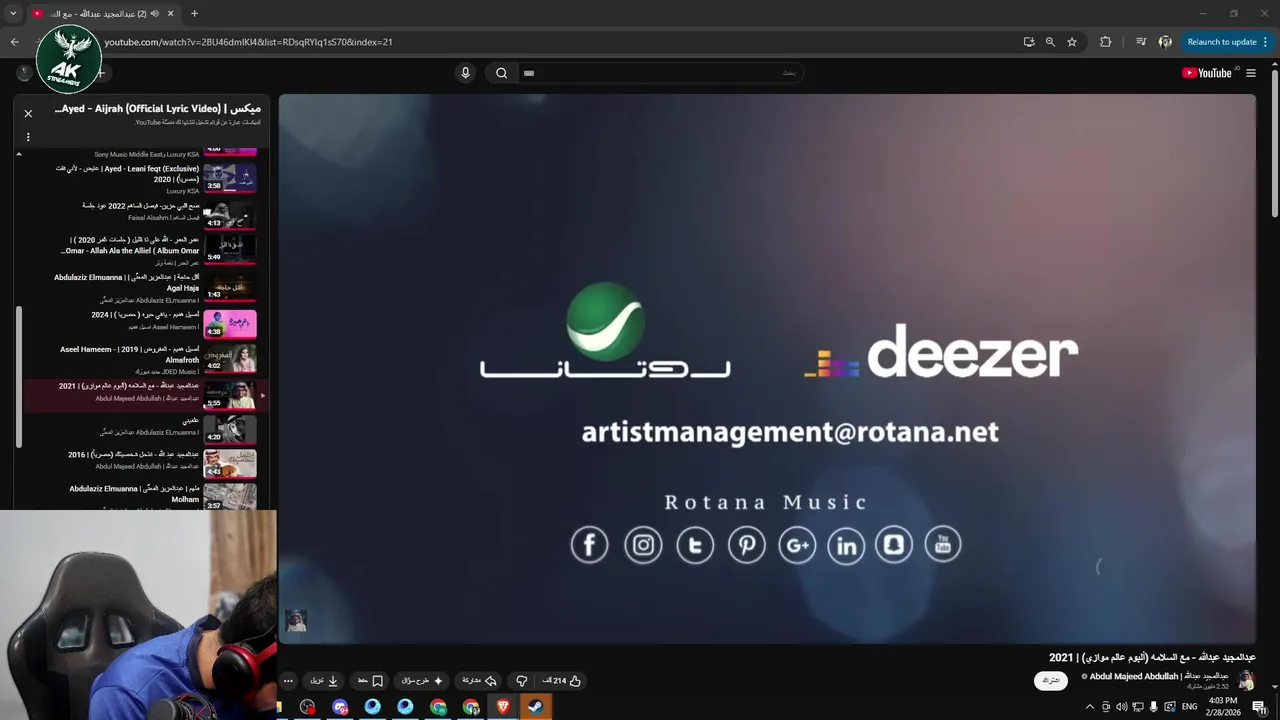Click the channel avatar image

tap(1246, 681)
